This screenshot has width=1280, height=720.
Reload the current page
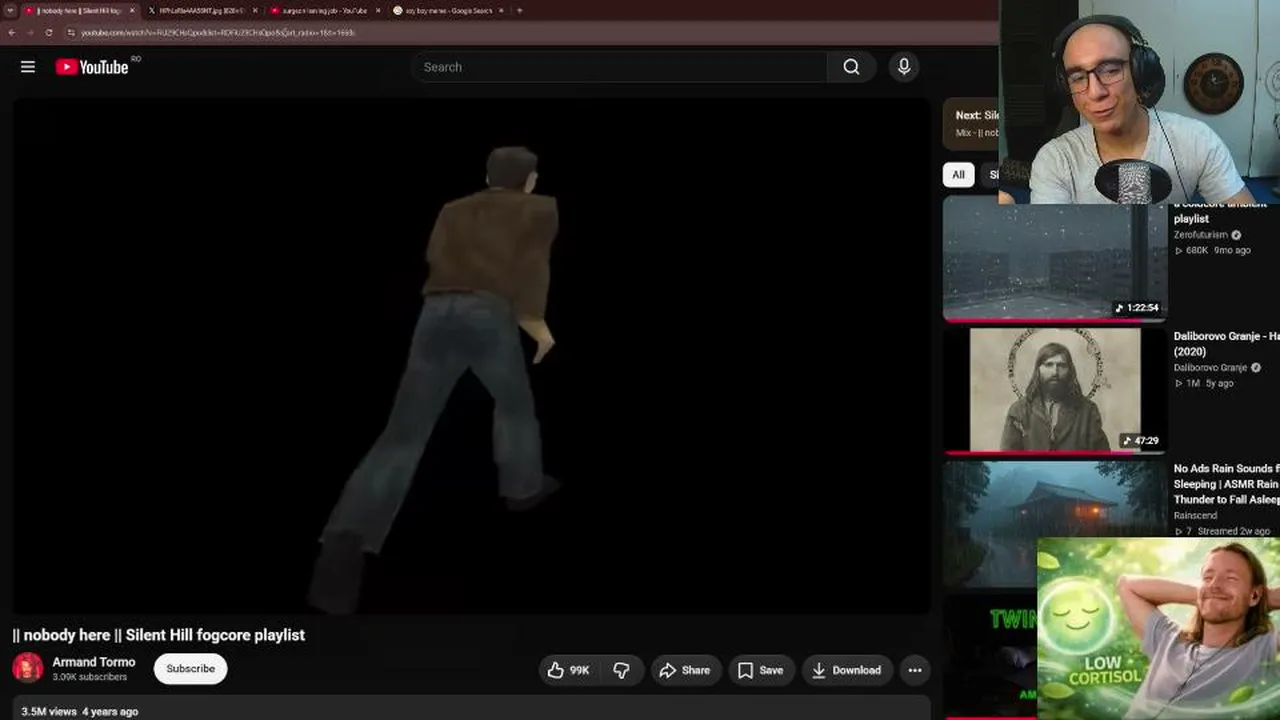point(49,32)
